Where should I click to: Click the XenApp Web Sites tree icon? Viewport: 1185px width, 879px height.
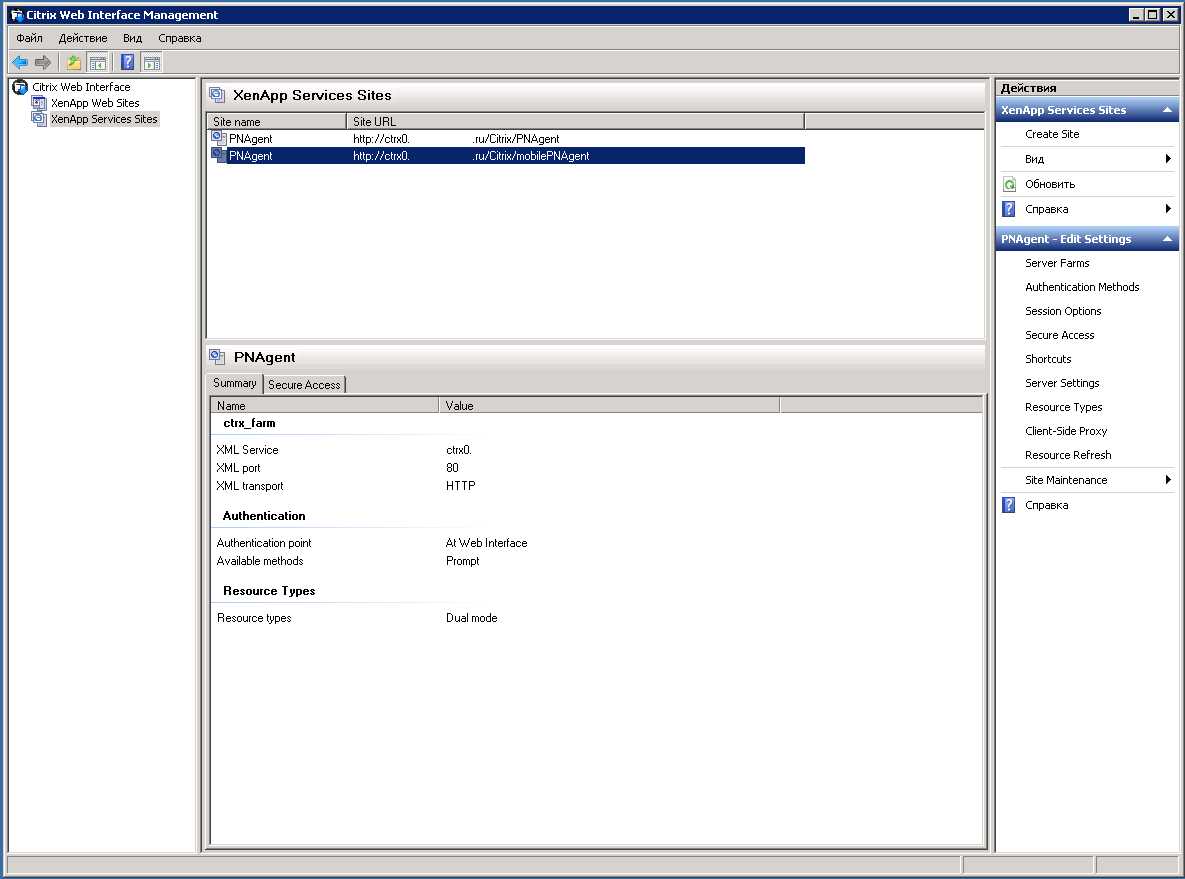coord(39,103)
